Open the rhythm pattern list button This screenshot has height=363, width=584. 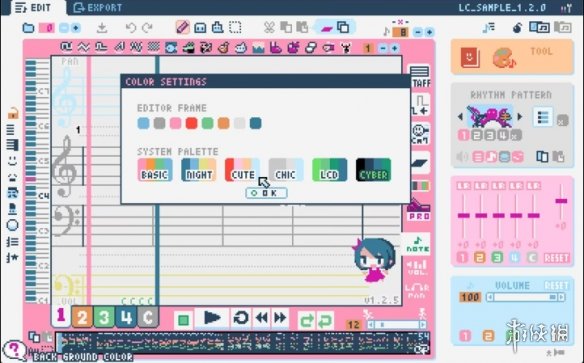[543, 118]
